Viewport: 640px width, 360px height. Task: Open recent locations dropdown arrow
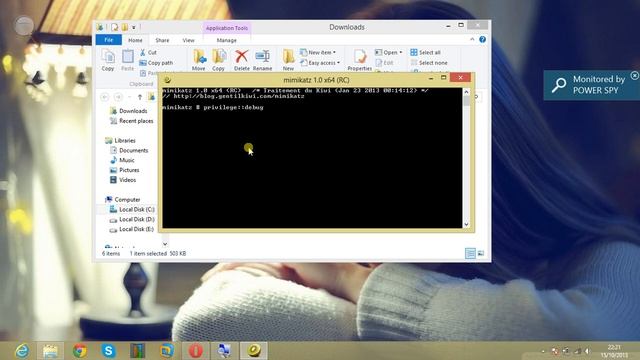click(x=130, y=97)
